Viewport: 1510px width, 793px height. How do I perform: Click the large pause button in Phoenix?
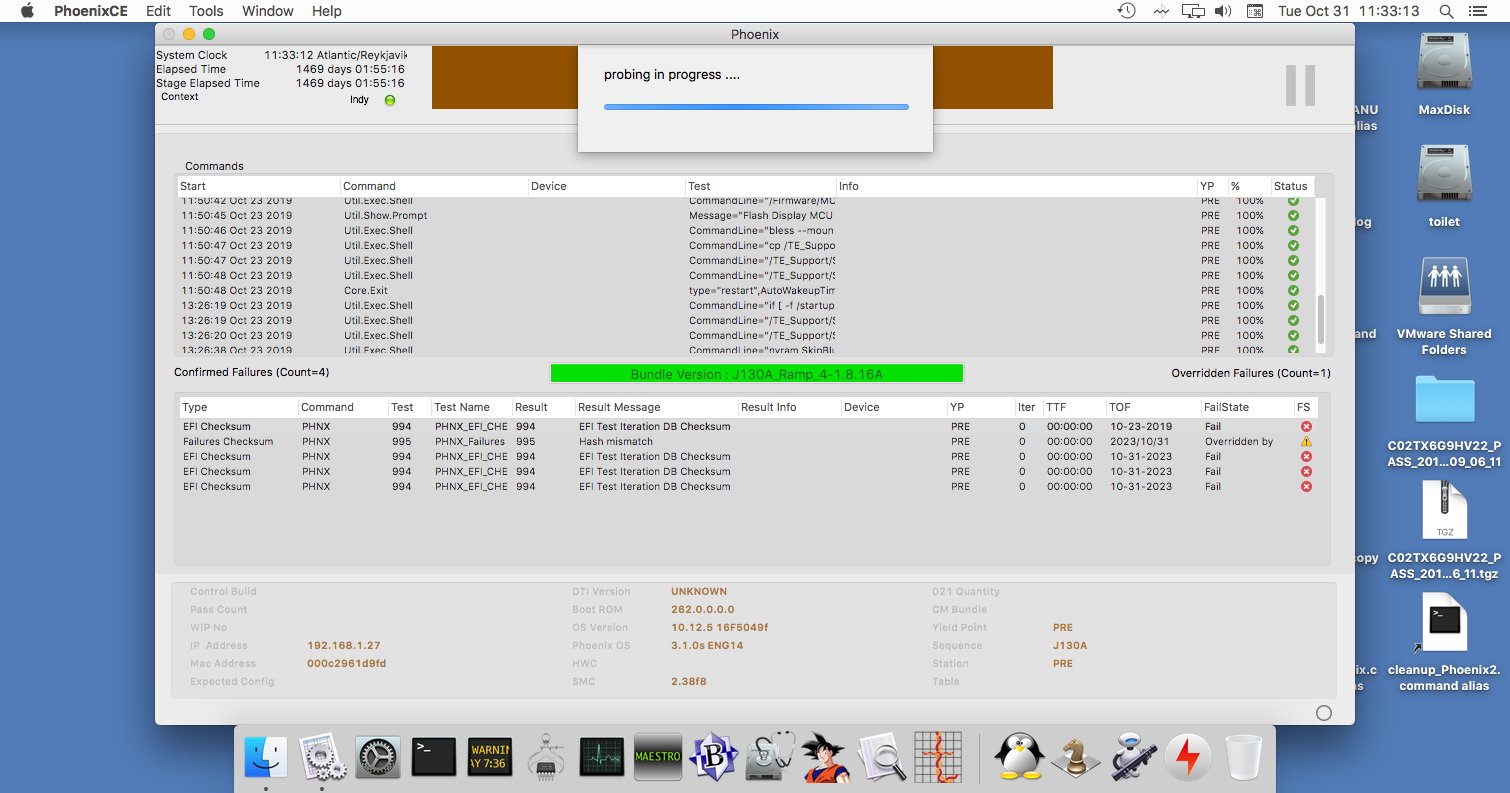coord(1300,85)
